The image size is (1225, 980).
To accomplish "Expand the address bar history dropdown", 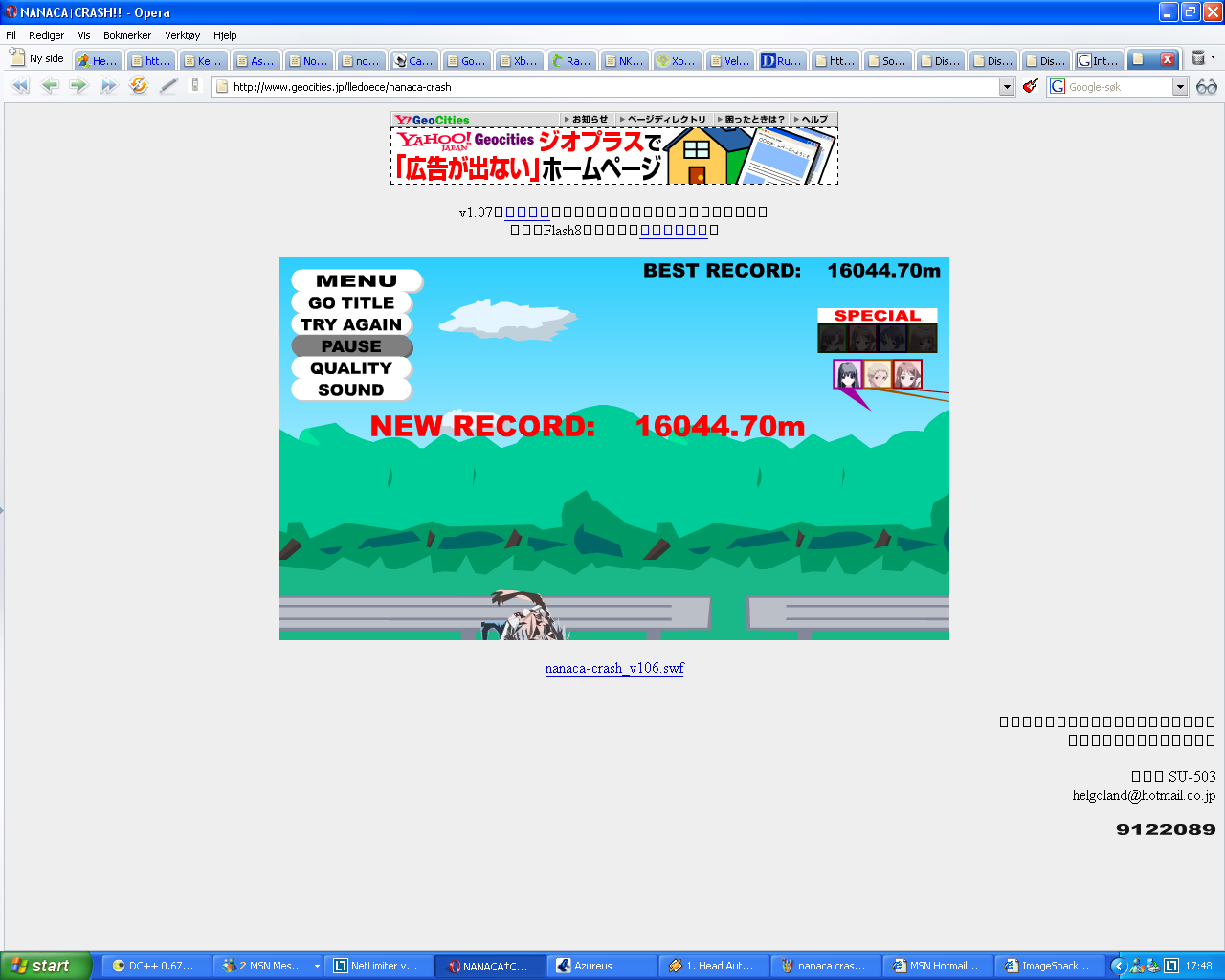I will (1007, 87).
